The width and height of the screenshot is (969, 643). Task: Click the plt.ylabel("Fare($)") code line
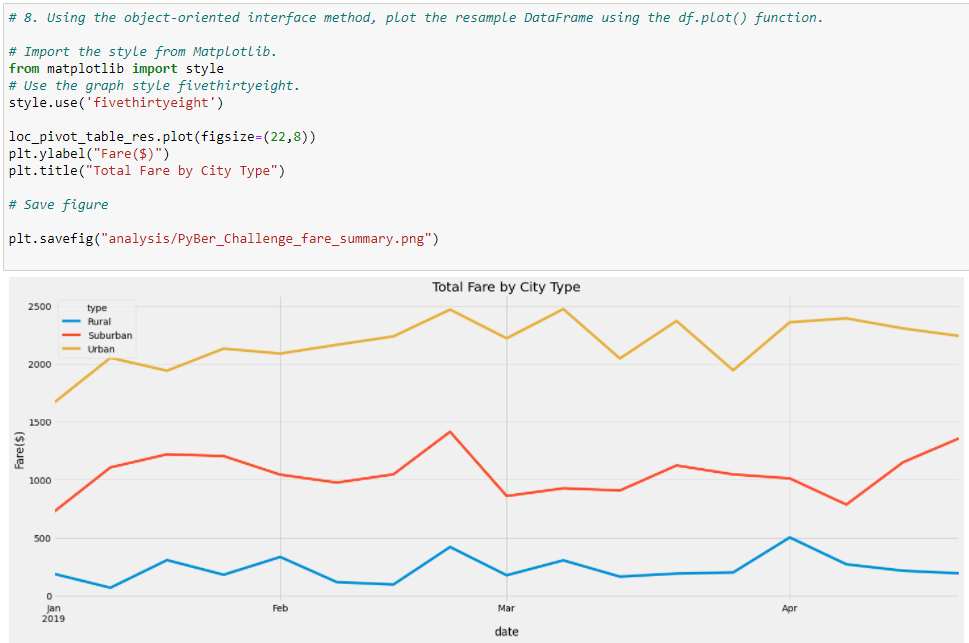coord(89,153)
